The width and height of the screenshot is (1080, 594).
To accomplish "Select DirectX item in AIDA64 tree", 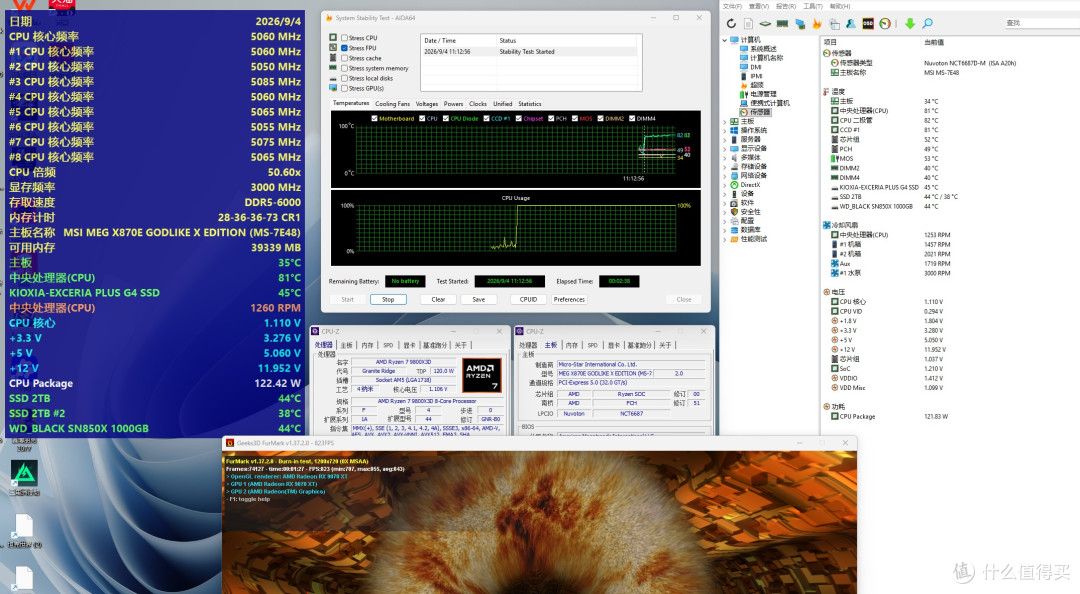I will coord(750,185).
